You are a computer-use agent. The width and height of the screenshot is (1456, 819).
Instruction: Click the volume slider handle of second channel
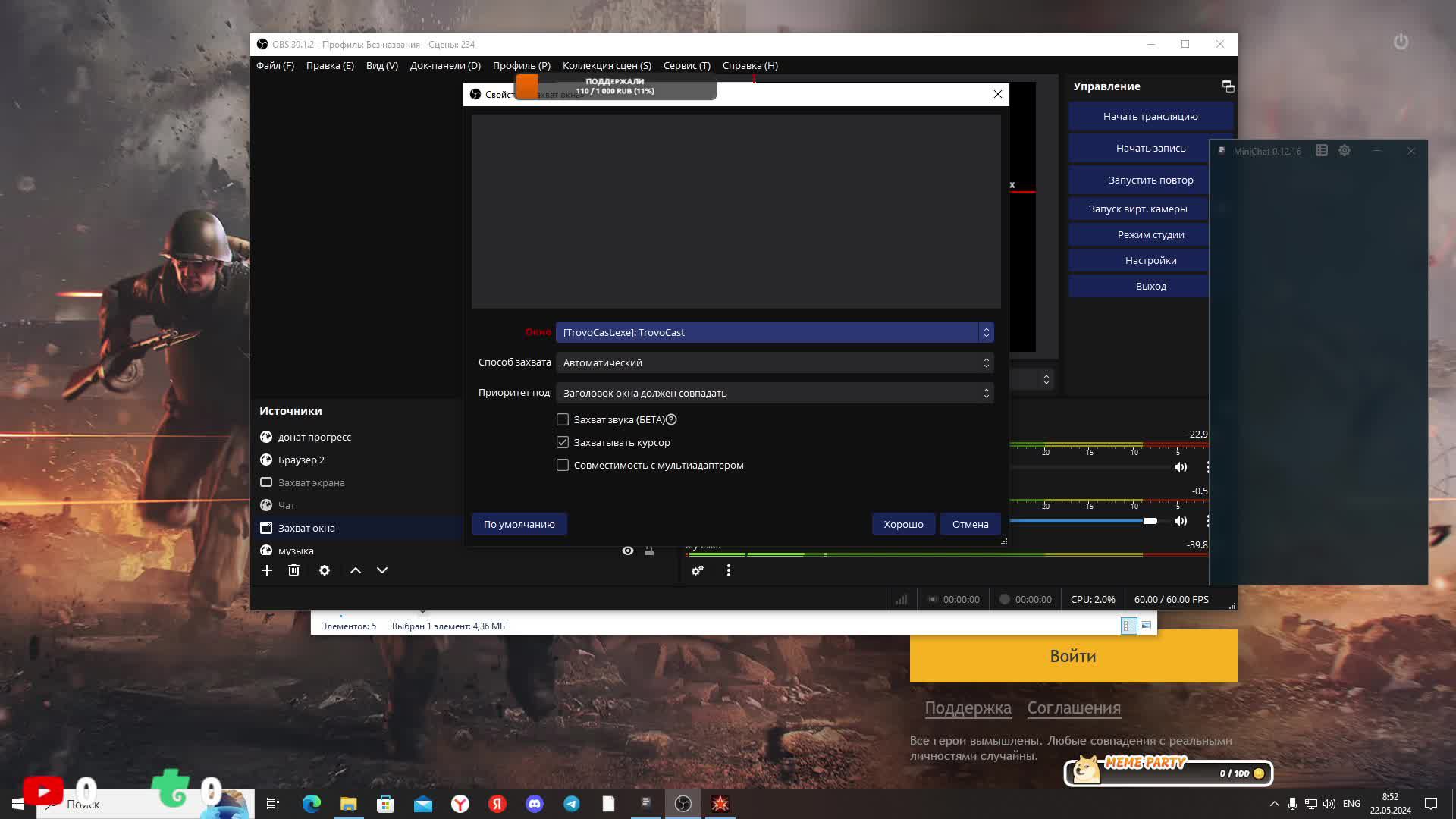1150,521
